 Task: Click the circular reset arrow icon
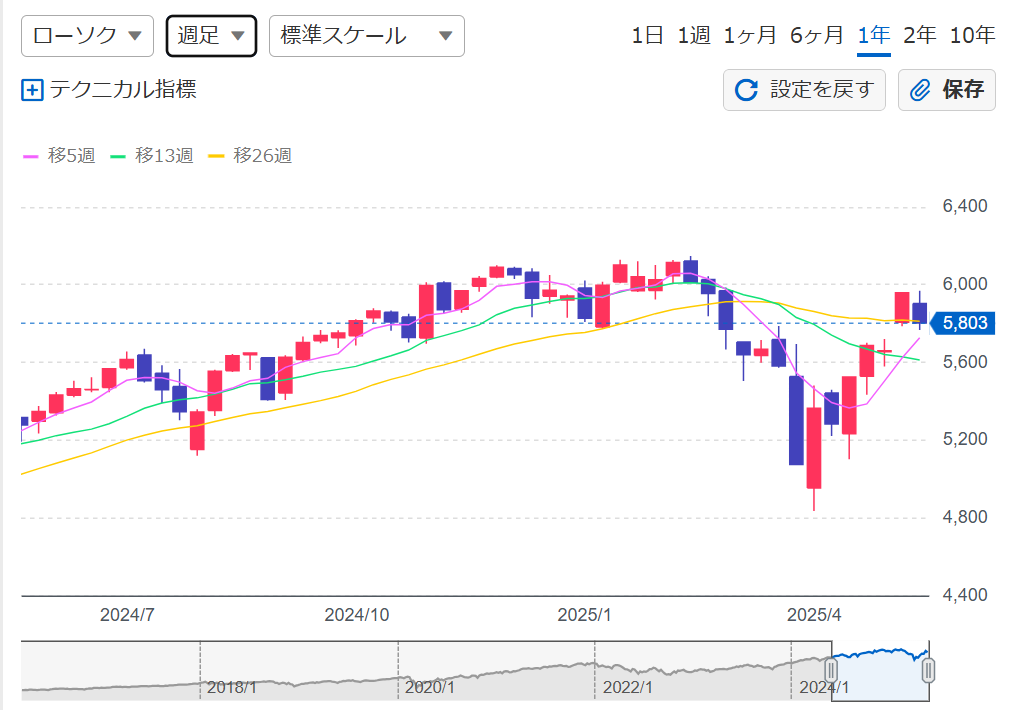(x=747, y=90)
